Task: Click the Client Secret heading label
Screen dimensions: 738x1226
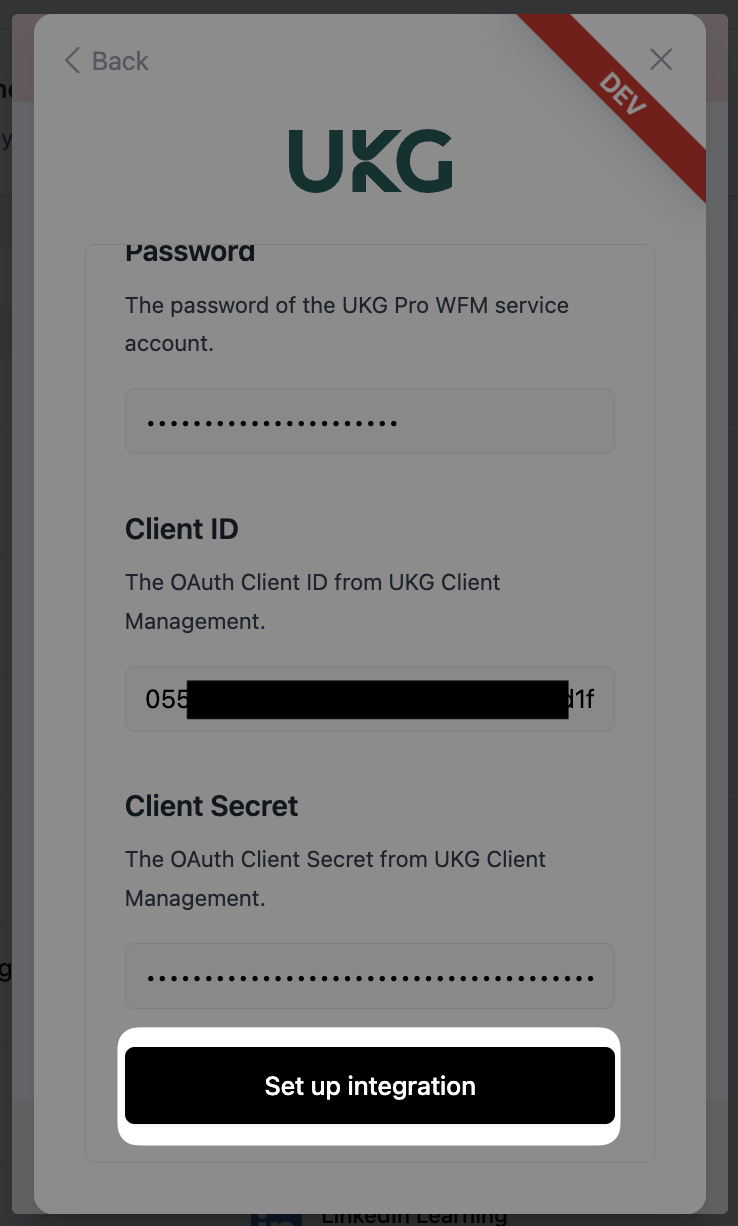Action: point(212,806)
